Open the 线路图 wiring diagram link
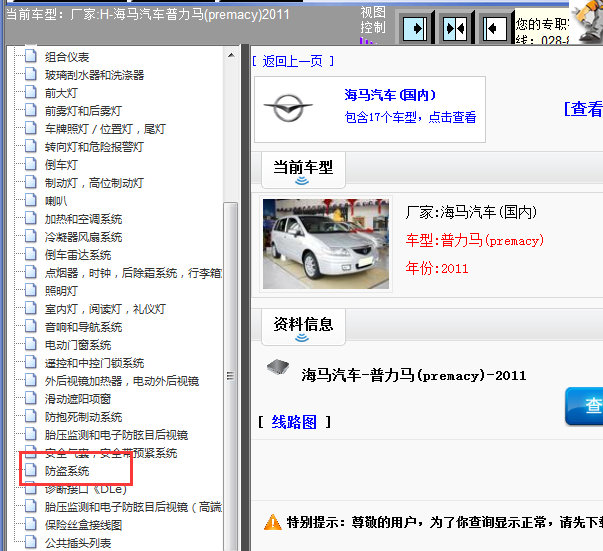This screenshot has width=603, height=551. pos(294,422)
